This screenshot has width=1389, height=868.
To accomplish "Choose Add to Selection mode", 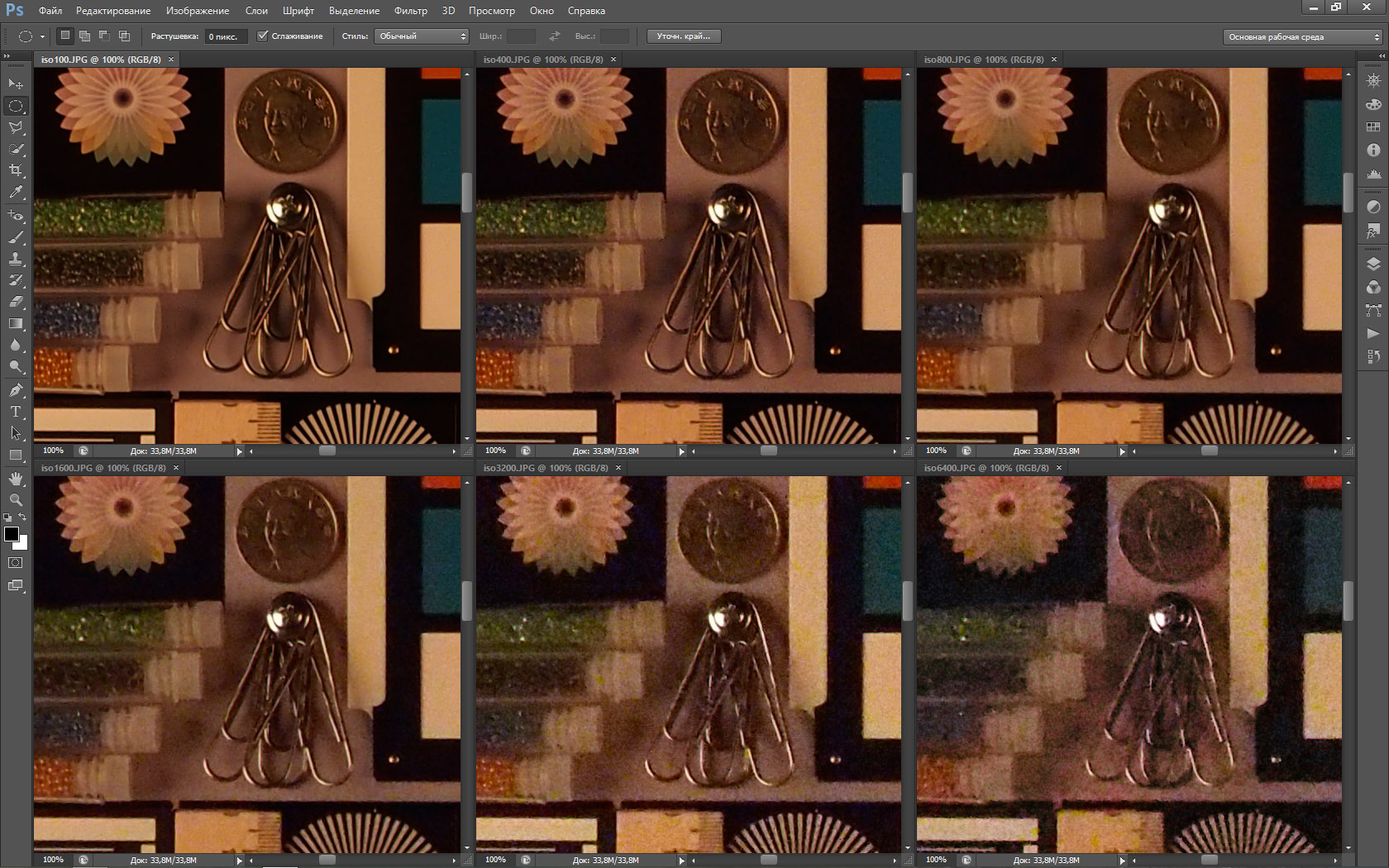I will click(84, 36).
